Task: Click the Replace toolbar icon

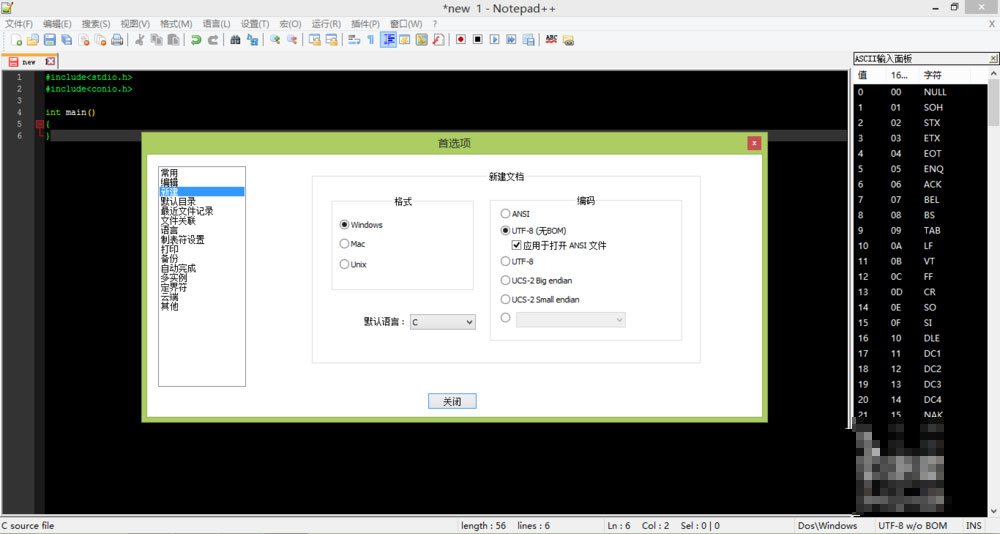Action: pos(253,40)
